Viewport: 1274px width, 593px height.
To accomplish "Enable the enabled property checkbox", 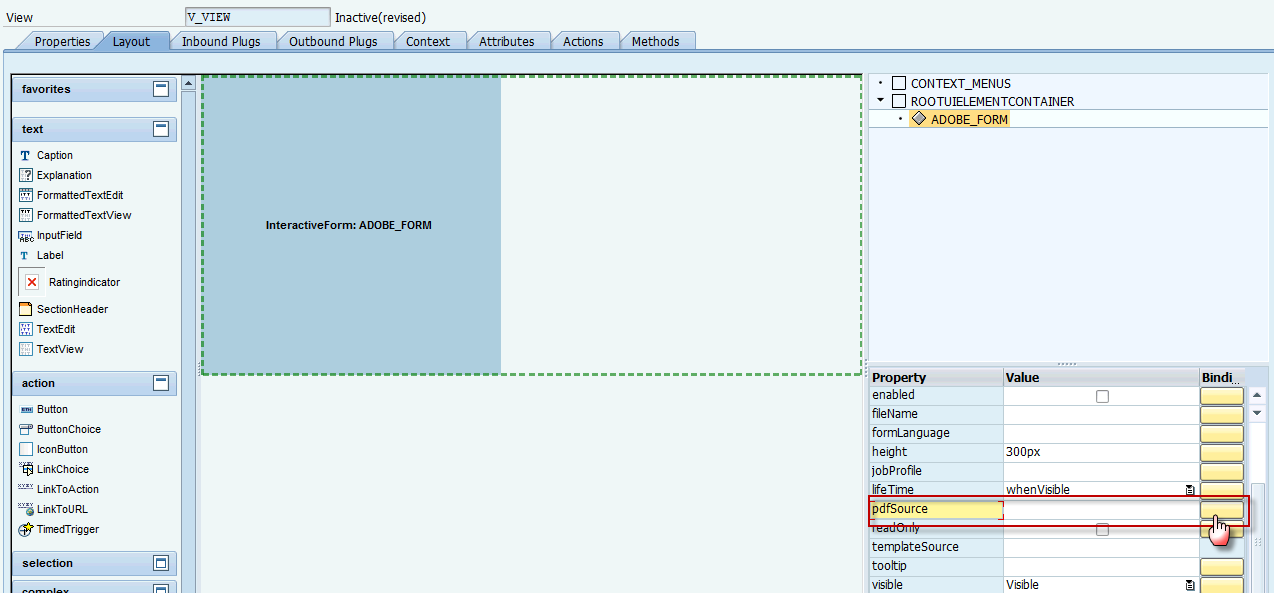I will point(1101,395).
